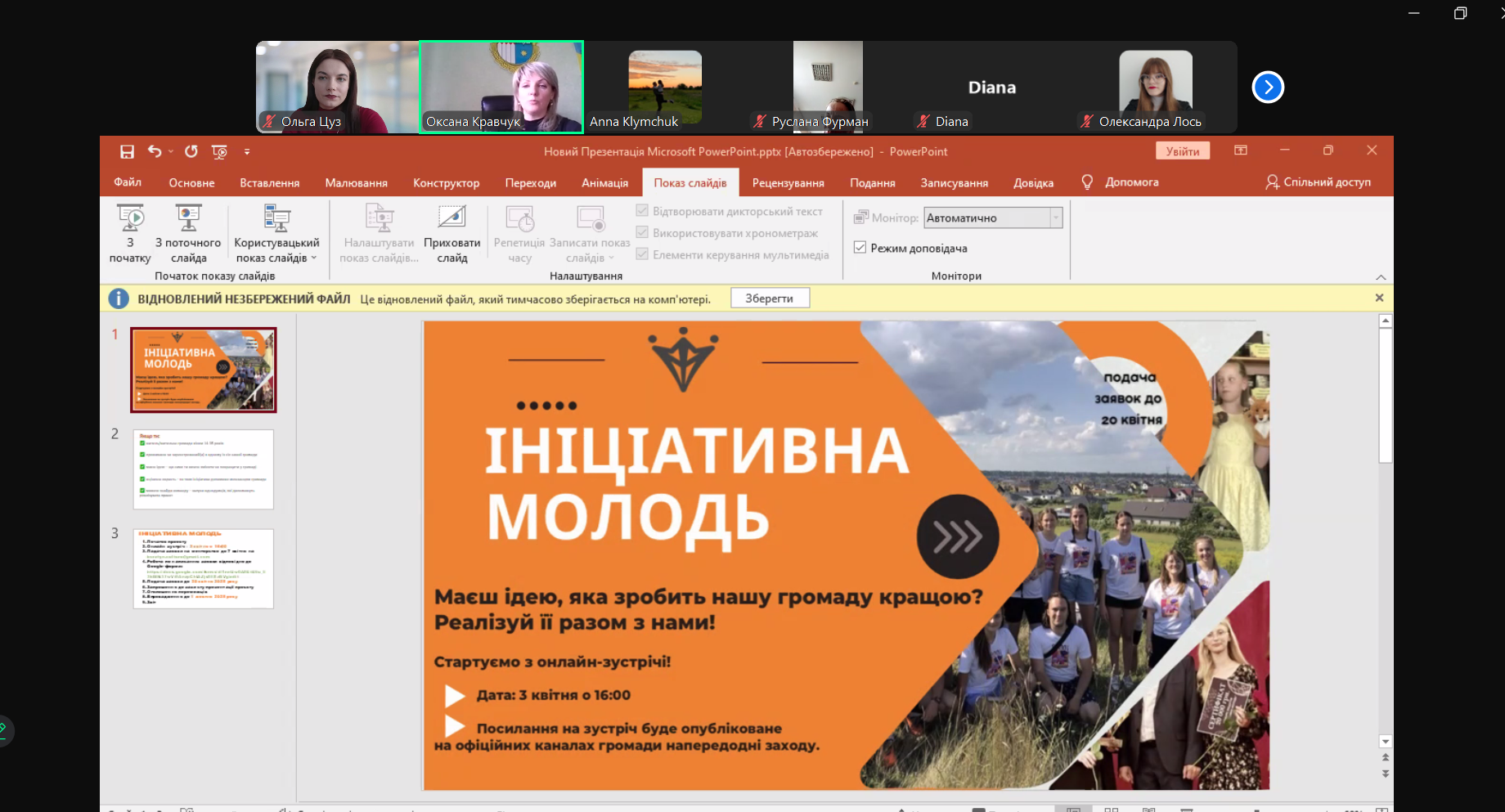Screen dimensions: 1505x812
Task: Show next participants with blue arrow
Action: coord(1268,87)
